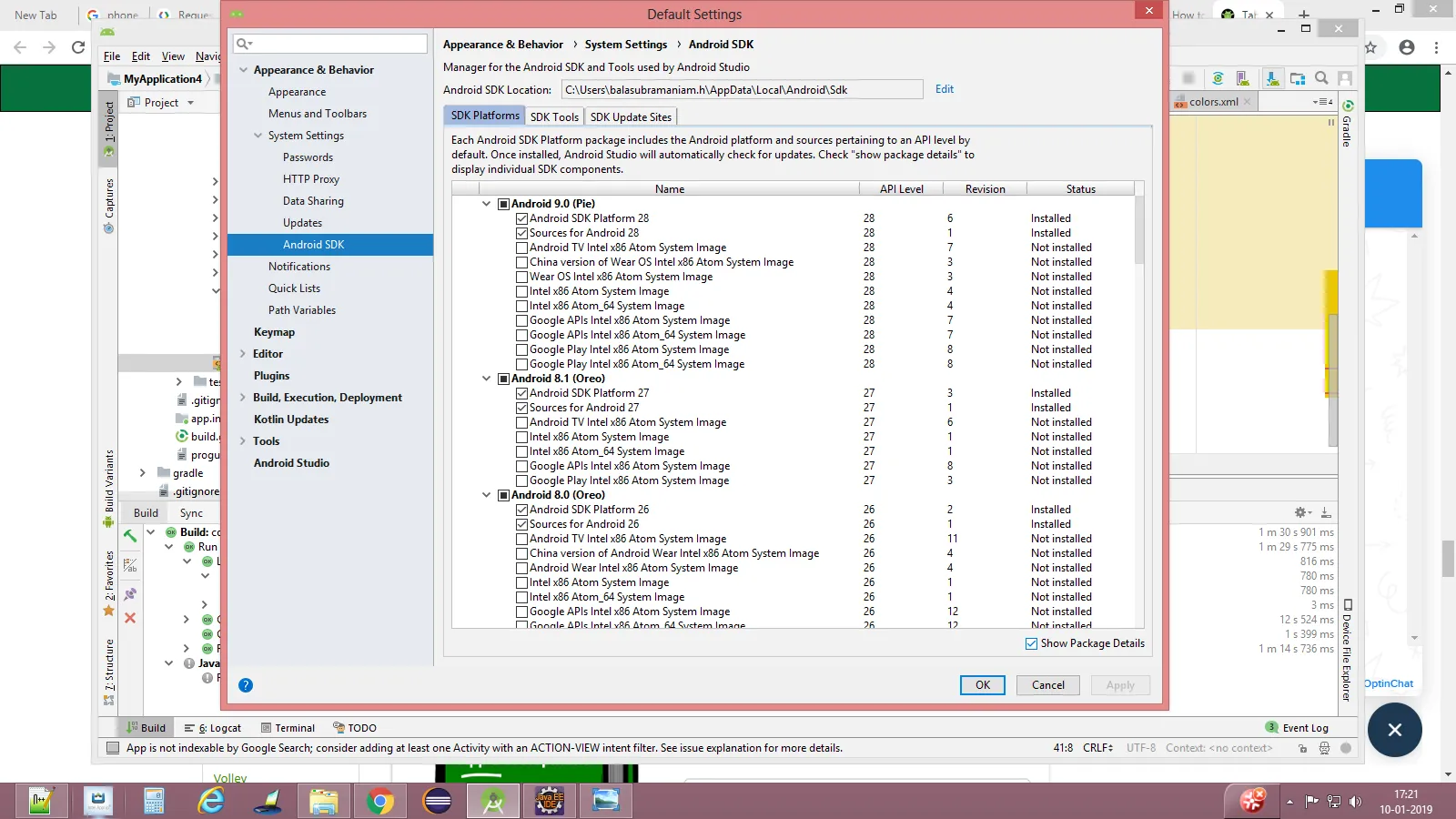
Task: Open Chrome profile avatar icon
Action: pyautogui.click(x=1407, y=47)
